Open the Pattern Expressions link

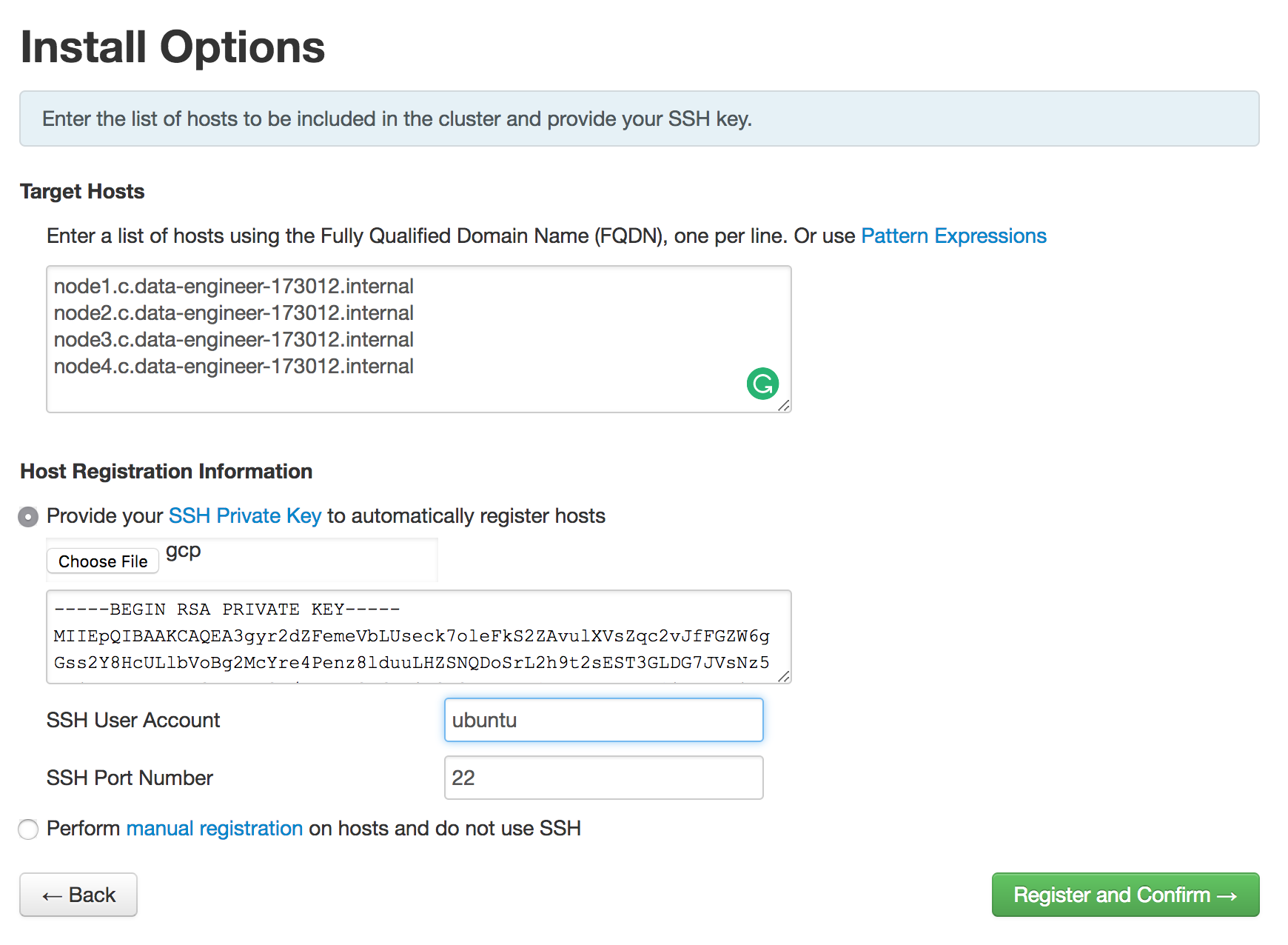click(953, 236)
